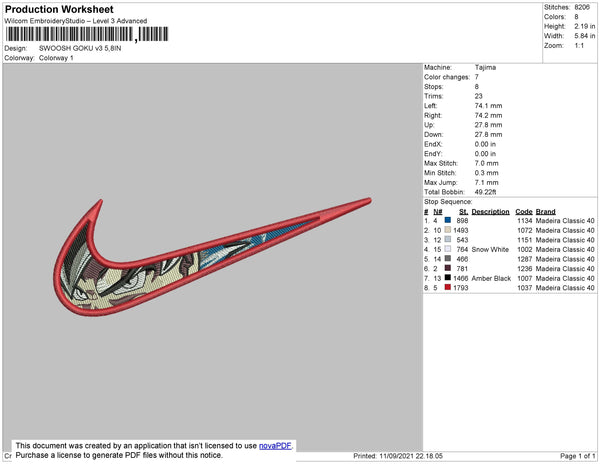Screen dimensions: 600x464
Task: Click the design name 'SWOOSH GOKU v3 5,8IN'
Action: tap(80, 49)
